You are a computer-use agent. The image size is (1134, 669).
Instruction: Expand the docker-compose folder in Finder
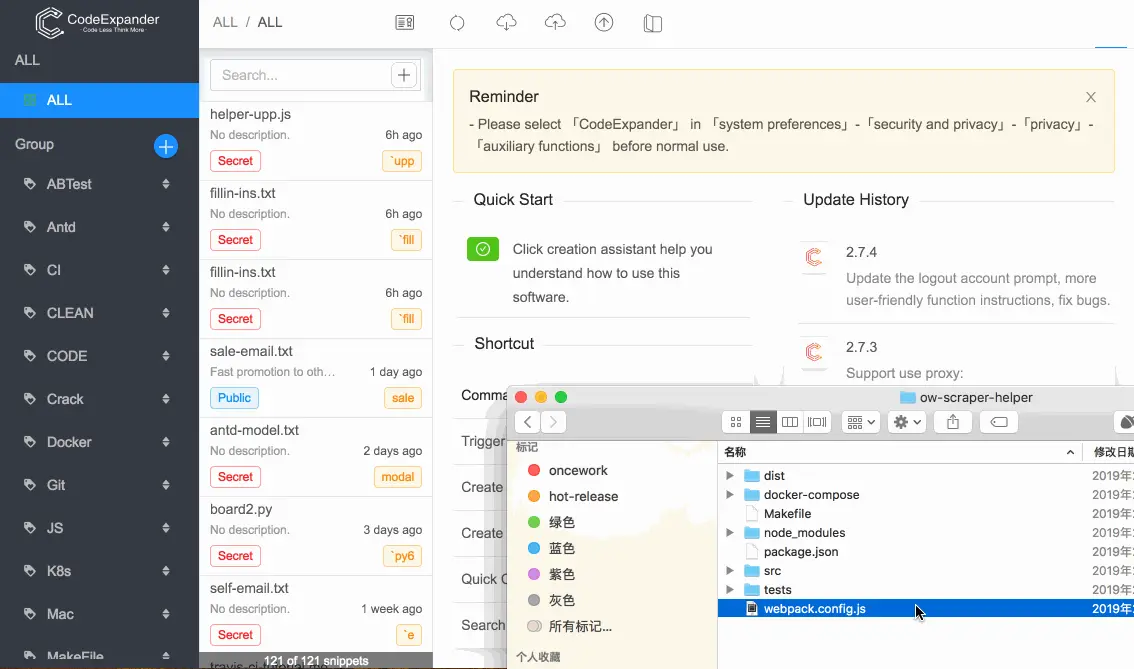pyautogui.click(x=730, y=495)
